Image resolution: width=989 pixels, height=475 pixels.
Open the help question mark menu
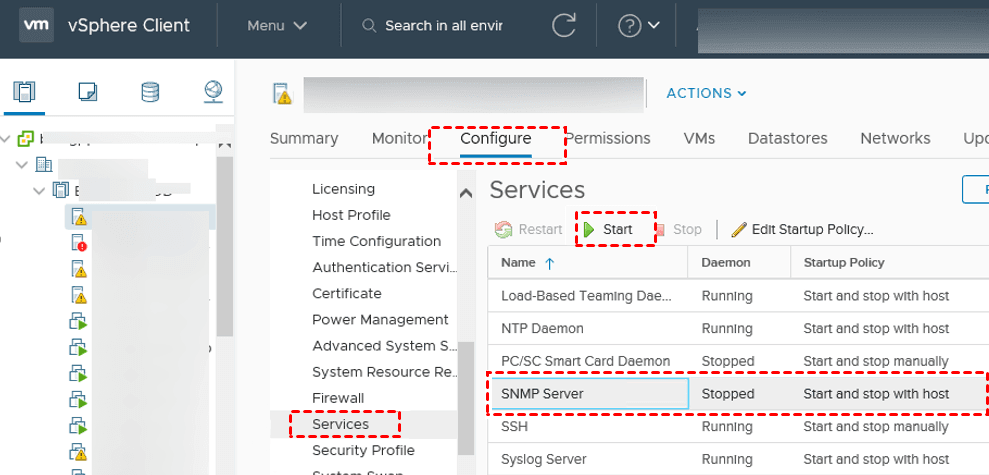639,25
